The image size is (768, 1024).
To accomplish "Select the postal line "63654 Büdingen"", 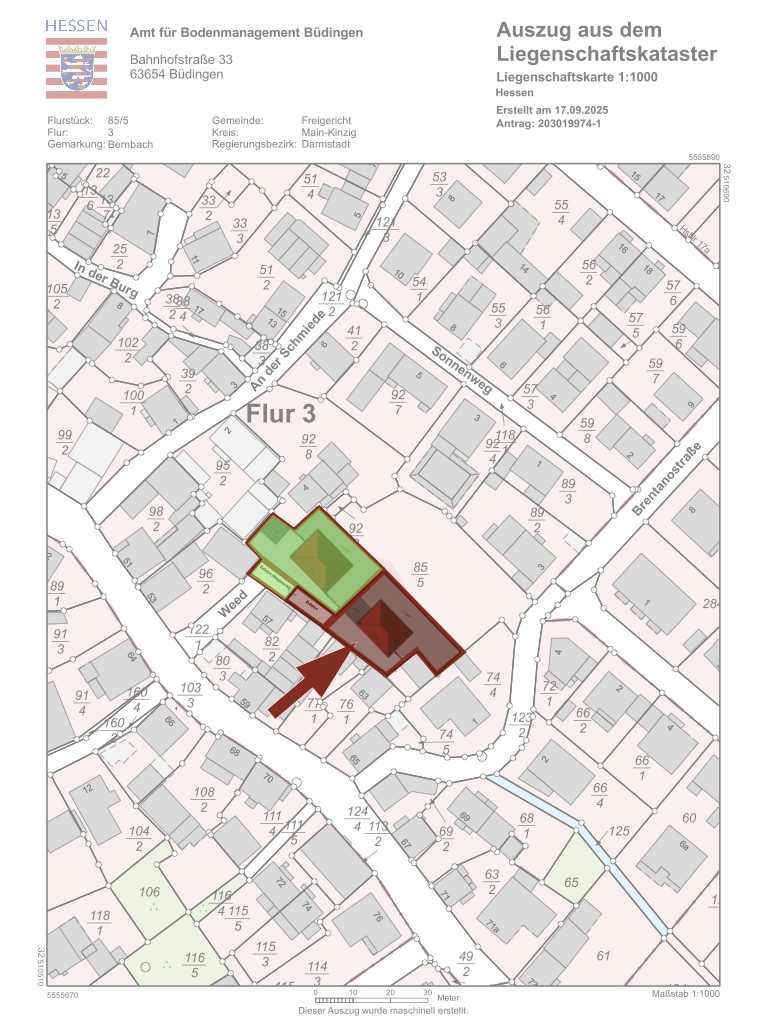I will click(x=176, y=74).
